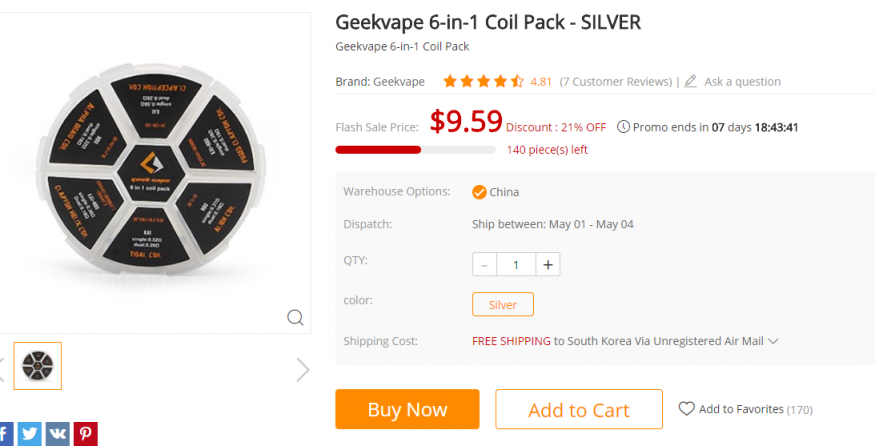Screen dimensions: 875x446
Task: Click the heart Add to Favorites icon
Action: coord(686,409)
